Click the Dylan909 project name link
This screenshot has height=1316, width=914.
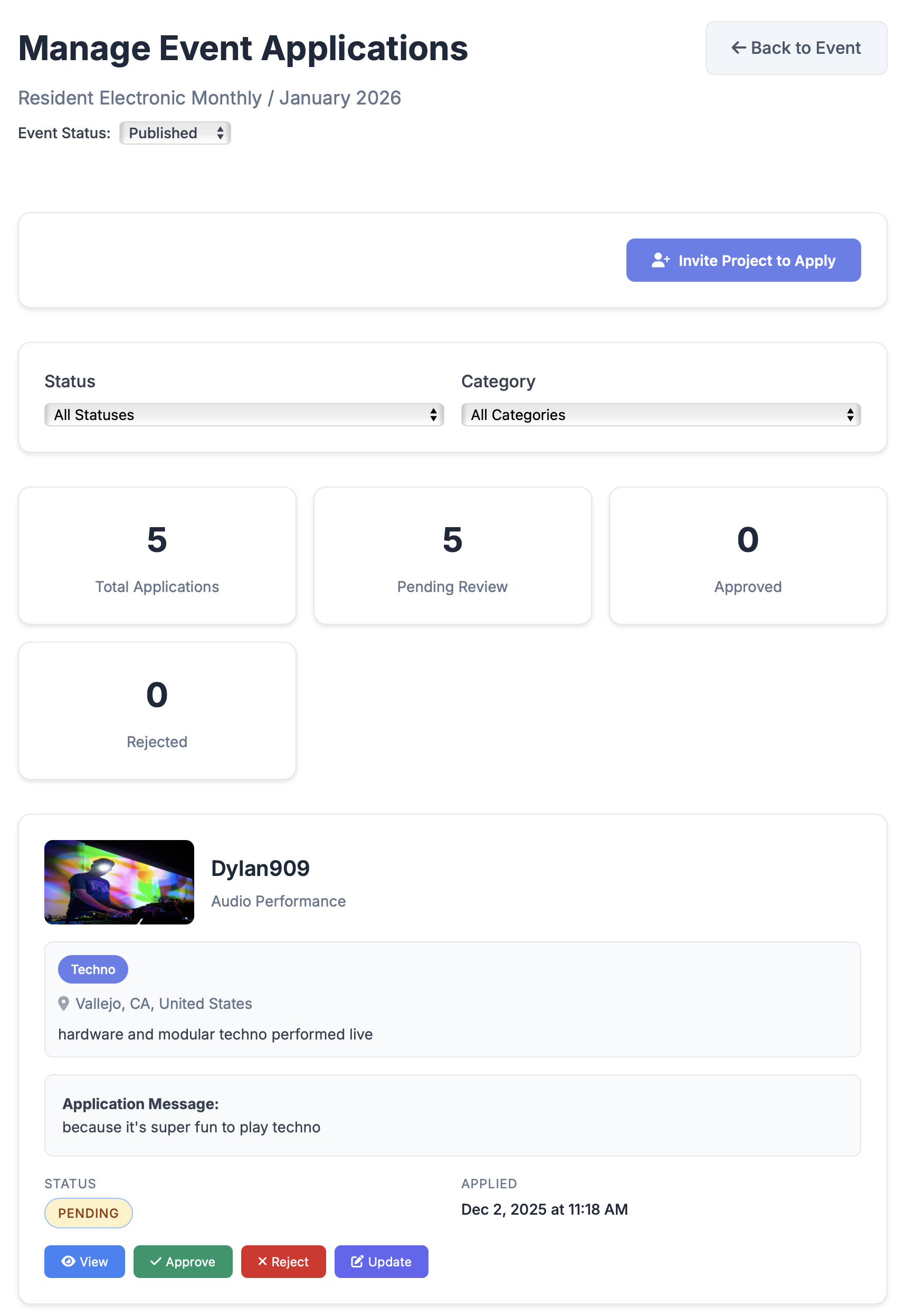click(261, 867)
